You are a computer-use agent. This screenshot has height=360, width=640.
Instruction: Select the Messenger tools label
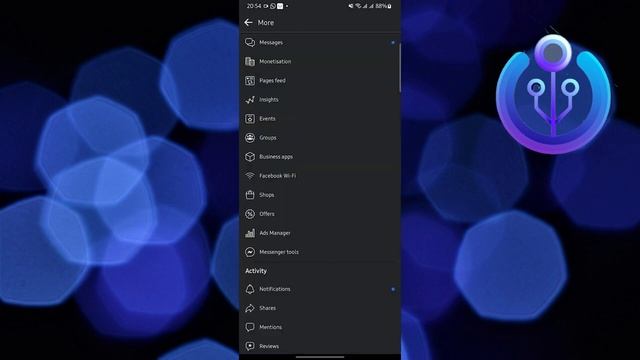click(x=279, y=252)
